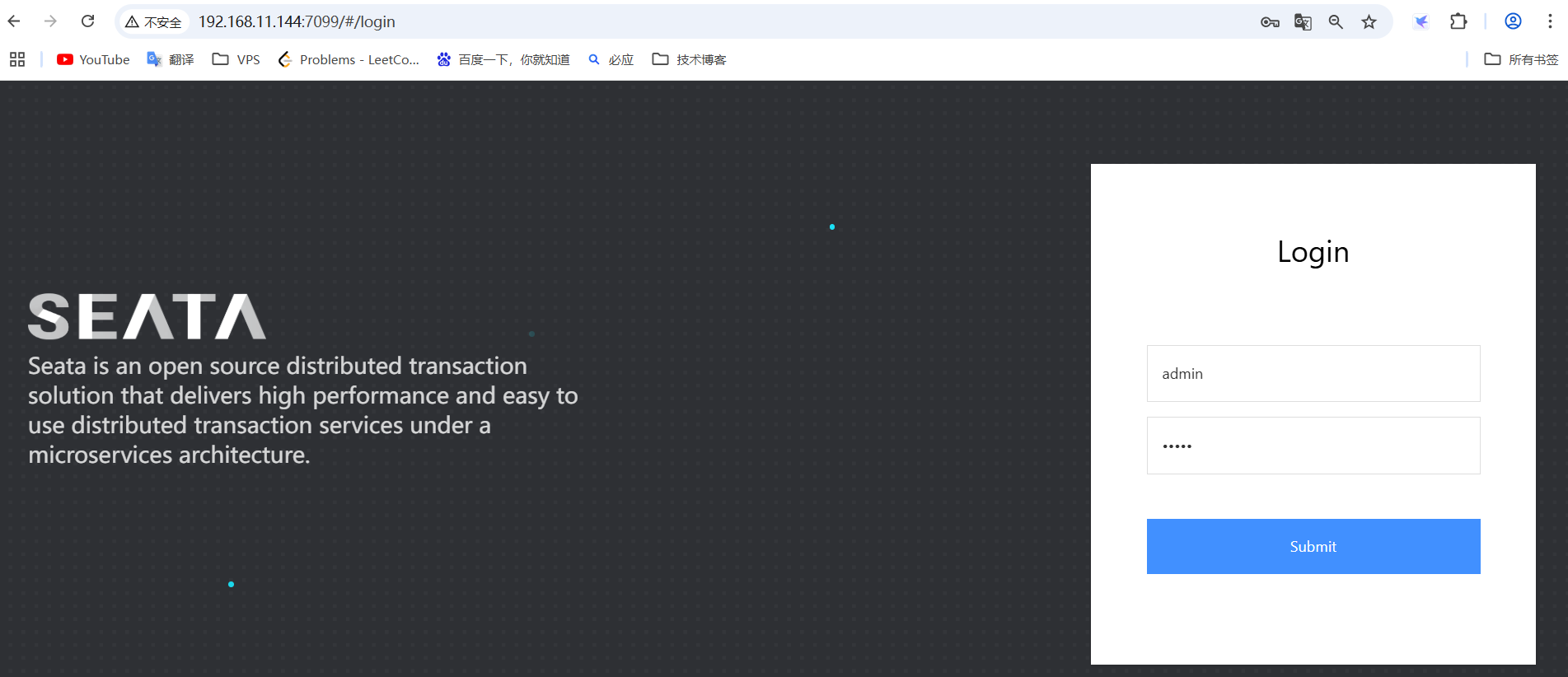Expand the 技术博客 bookmark folder
The width and height of the screenshot is (1568, 677).
click(690, 59)
